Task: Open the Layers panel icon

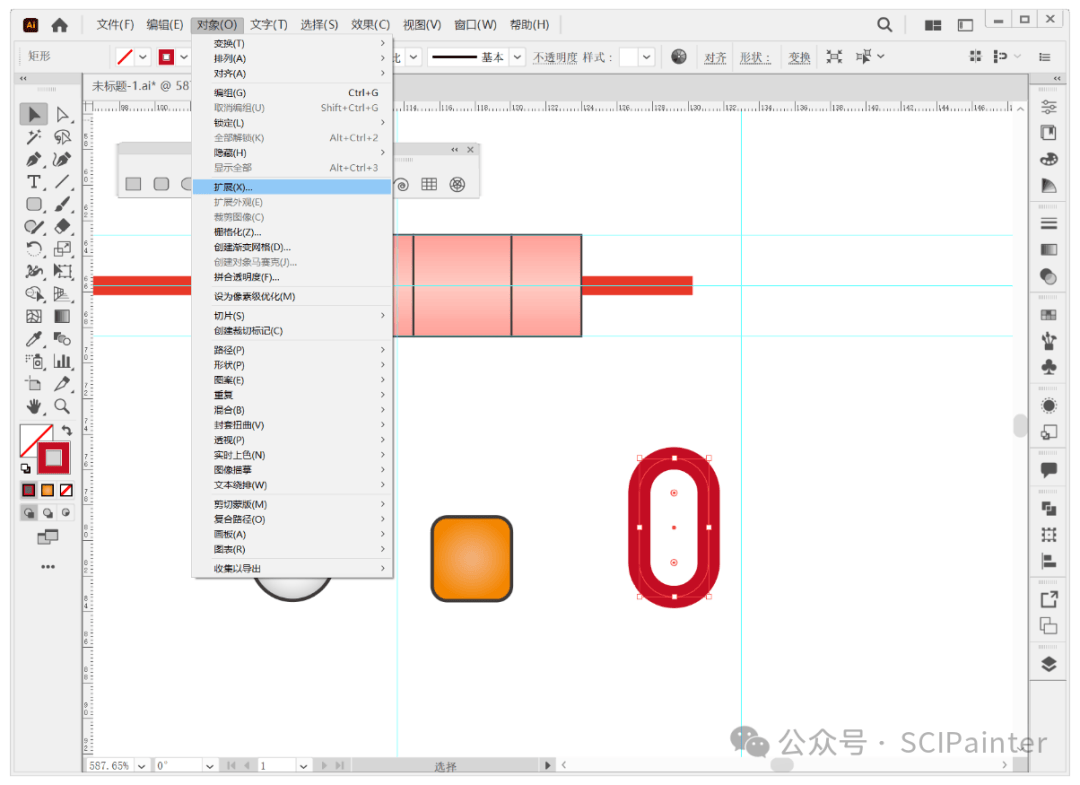Action: pos(1048,664)
